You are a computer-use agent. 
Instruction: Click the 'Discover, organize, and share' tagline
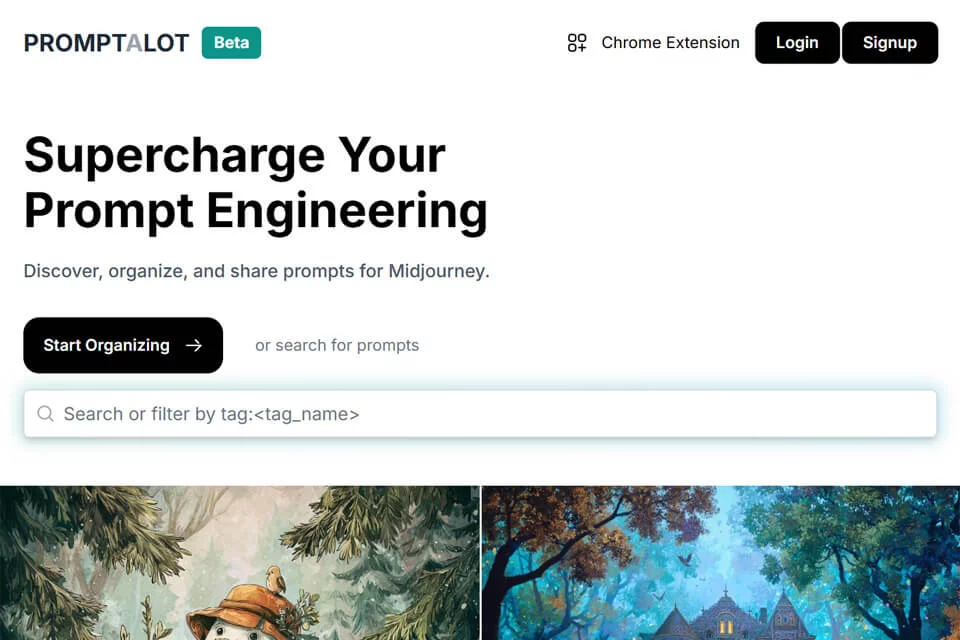click(257, 271)
